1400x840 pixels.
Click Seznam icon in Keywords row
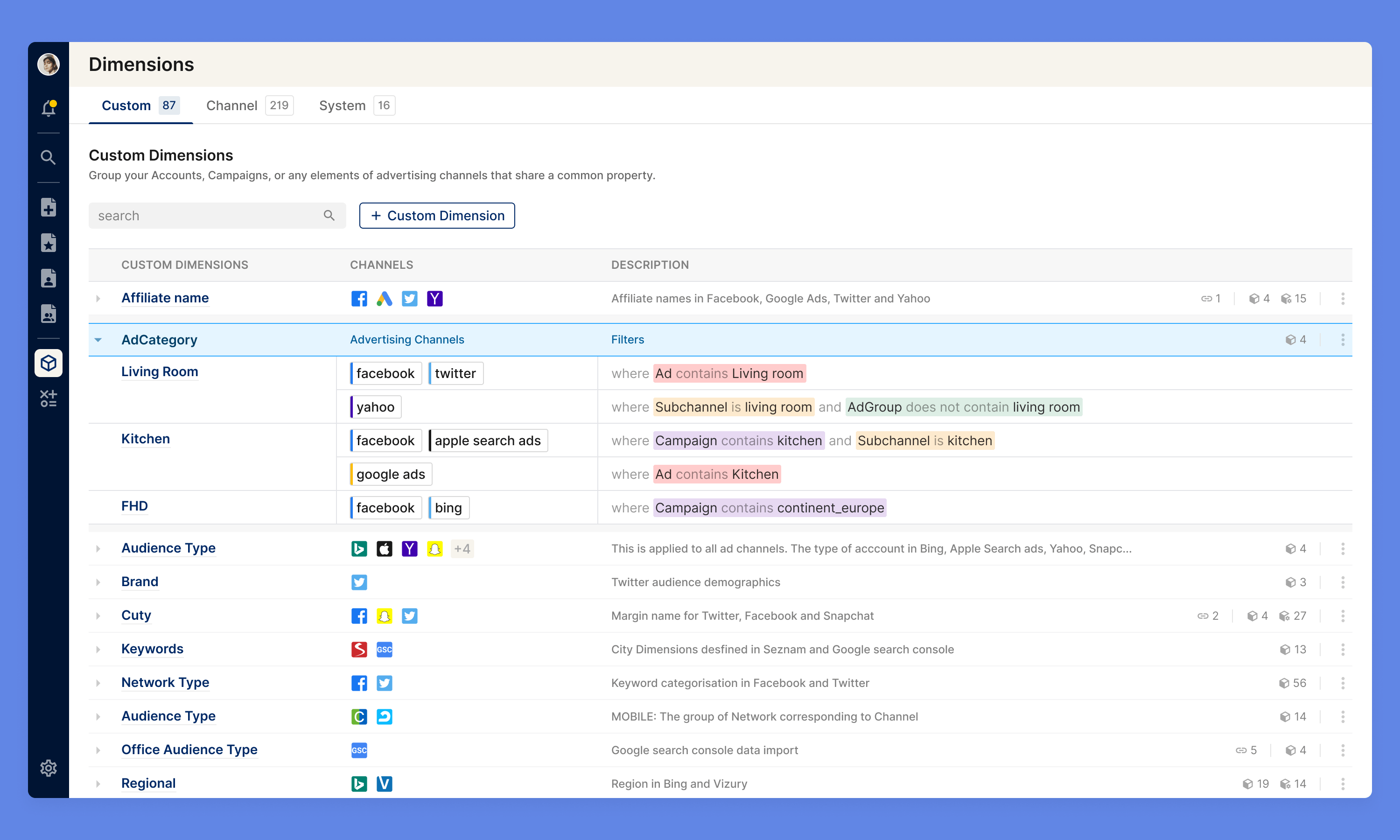359,649
